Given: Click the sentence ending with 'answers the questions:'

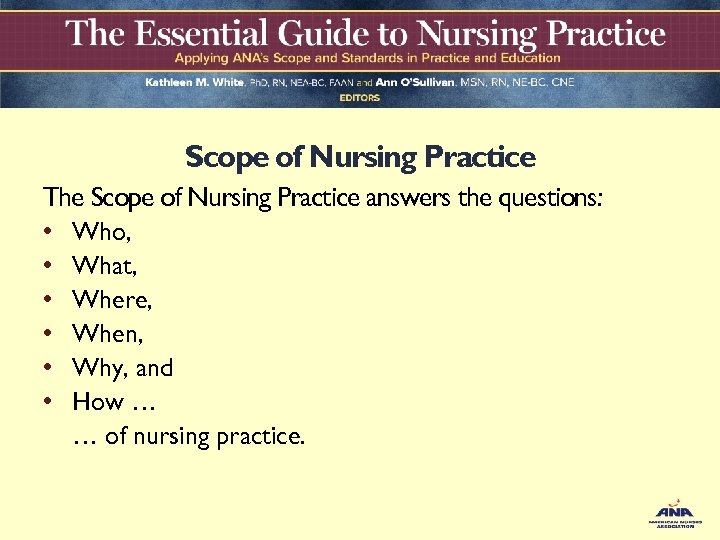Looking at the screenshot, I should (x=322, y=198).
